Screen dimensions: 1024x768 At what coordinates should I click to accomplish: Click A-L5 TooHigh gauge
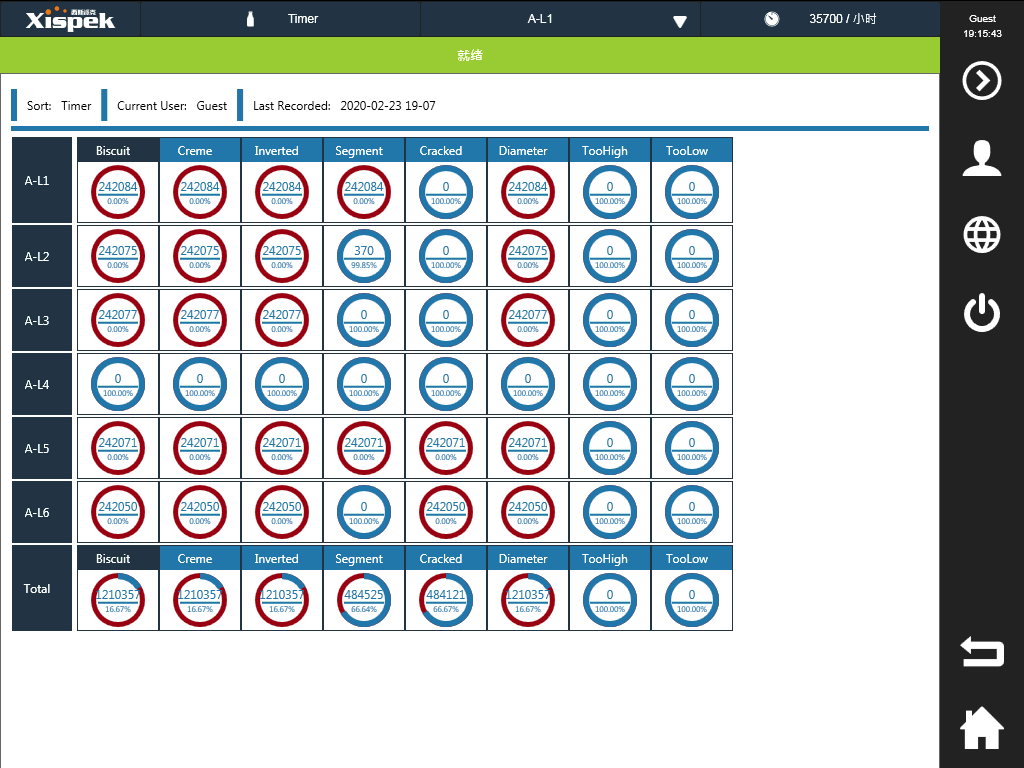(x=610, y=448)
